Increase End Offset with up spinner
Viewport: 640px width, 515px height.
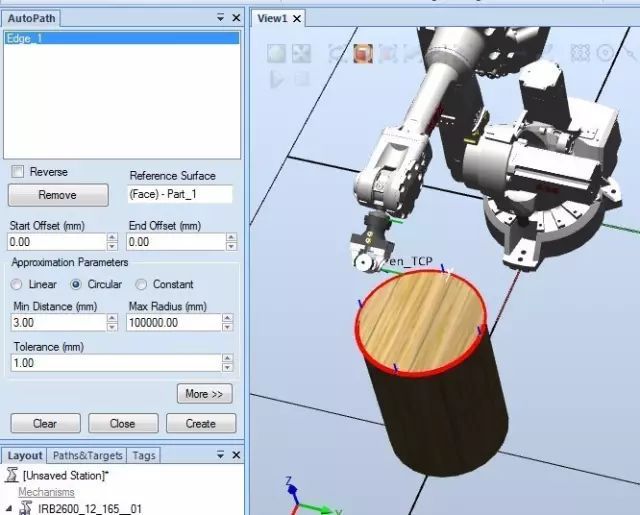click(x=231, y=238)
